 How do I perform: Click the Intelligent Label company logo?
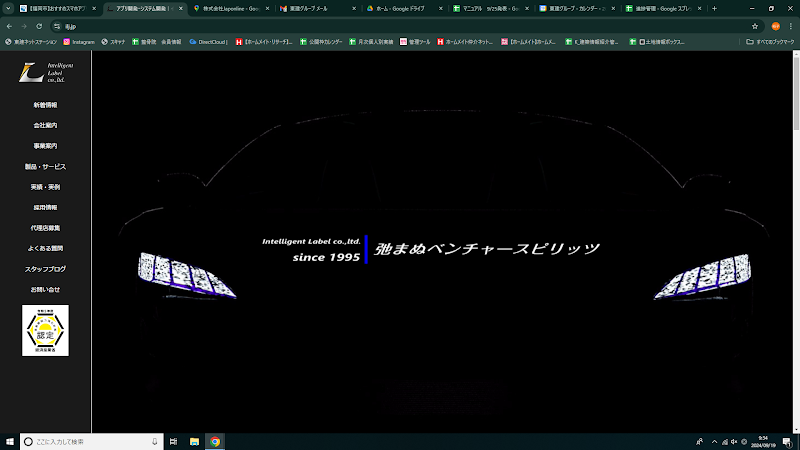pos(45,72)
